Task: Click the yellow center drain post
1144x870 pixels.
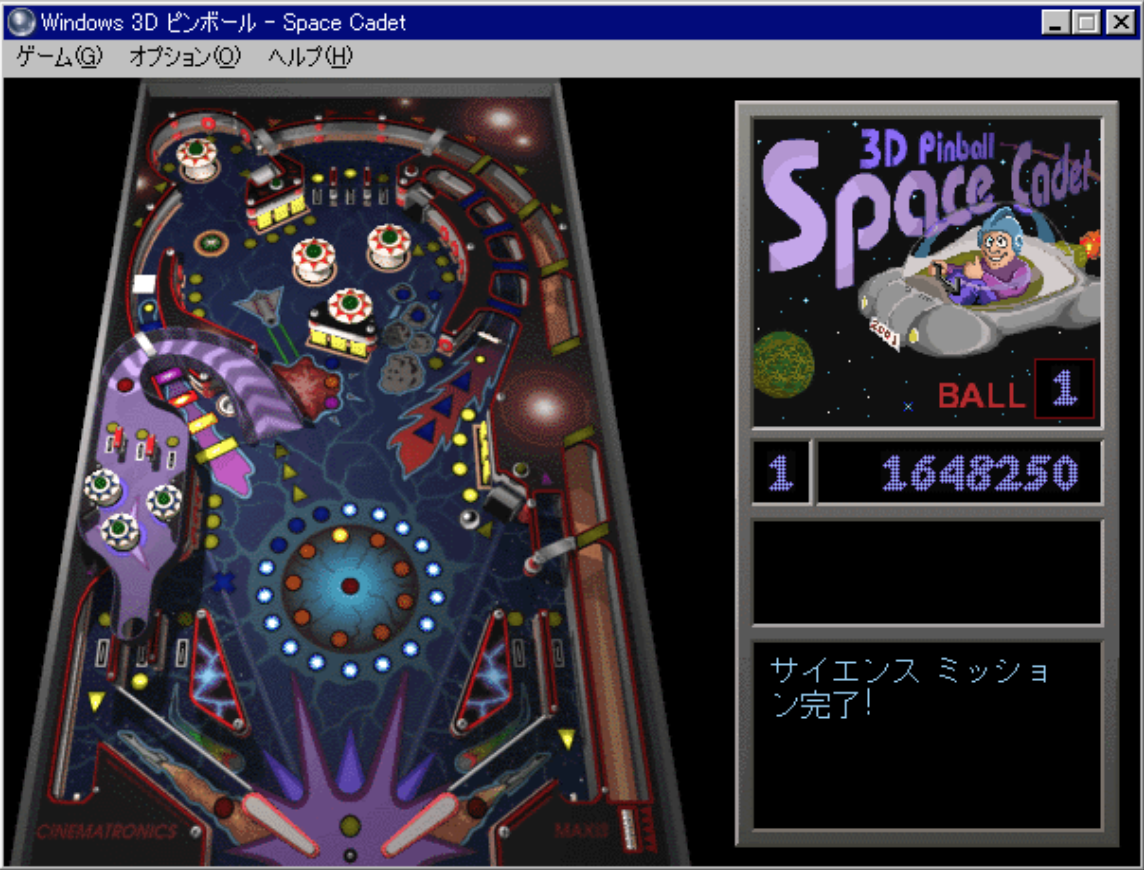Action: point(350,826)
